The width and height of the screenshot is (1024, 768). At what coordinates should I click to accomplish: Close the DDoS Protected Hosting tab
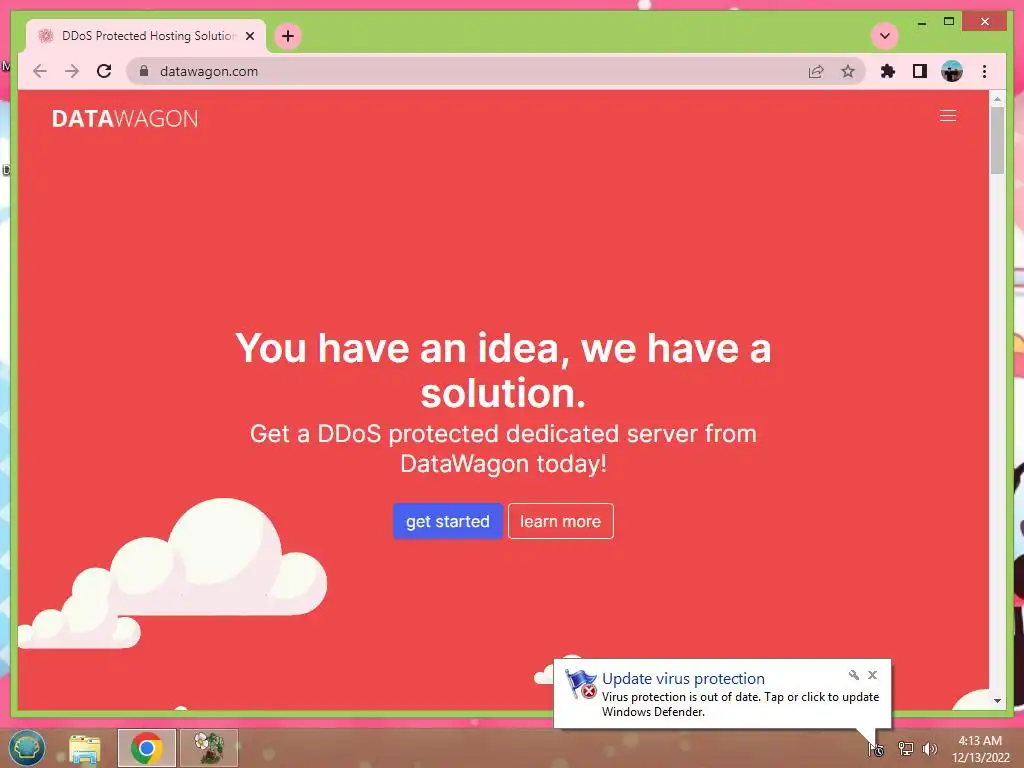pyautogui.click(x=250, y=36)
